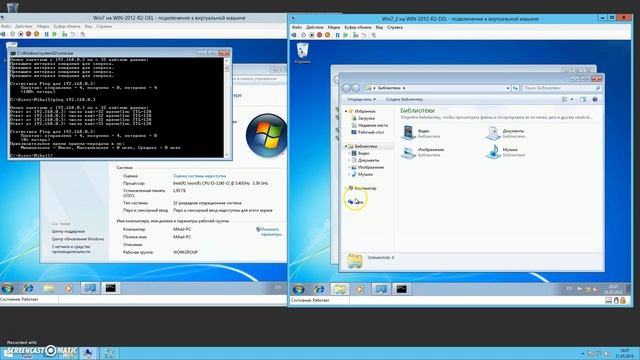The height and width of the screenshot is (360, 640).
Task: Select Компьютер in navigation tree
Action: click(x=362, y=188)
